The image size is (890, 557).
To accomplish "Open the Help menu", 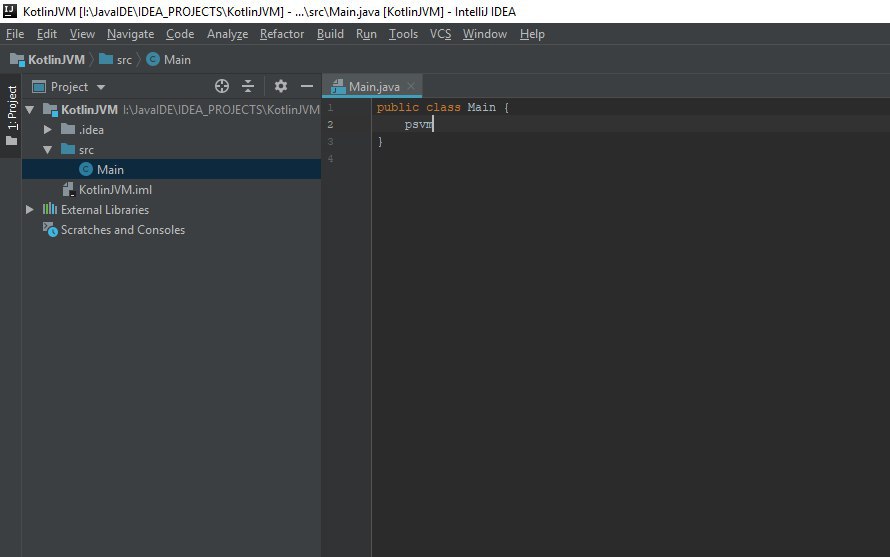I will [x=532, y=34].
